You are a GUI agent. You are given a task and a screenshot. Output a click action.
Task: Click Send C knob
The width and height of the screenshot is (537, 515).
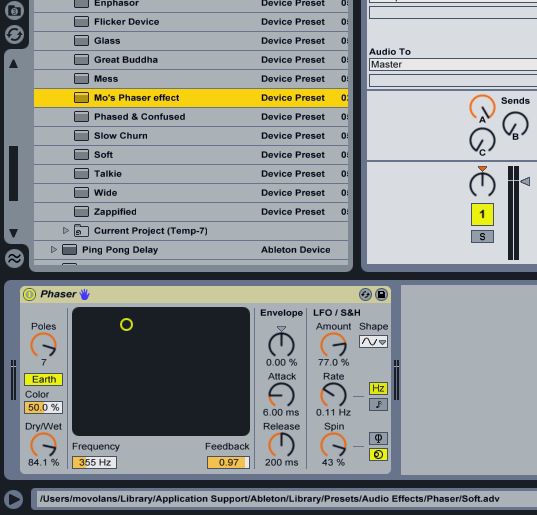(x=482, y=140)
